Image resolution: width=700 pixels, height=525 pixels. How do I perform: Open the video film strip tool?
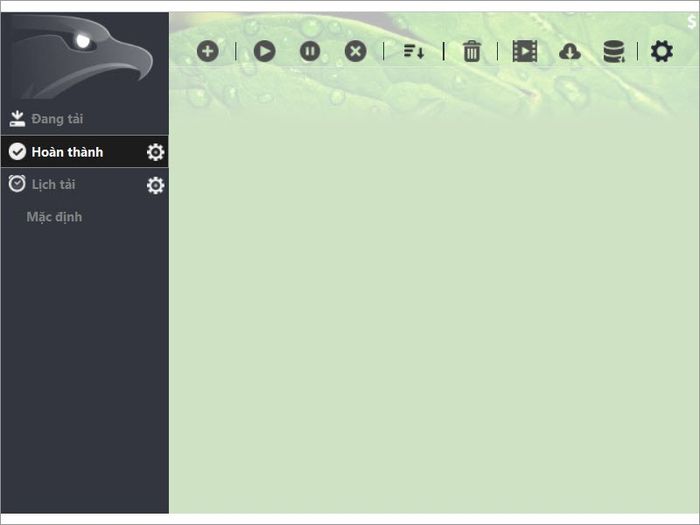click(525, 51)
